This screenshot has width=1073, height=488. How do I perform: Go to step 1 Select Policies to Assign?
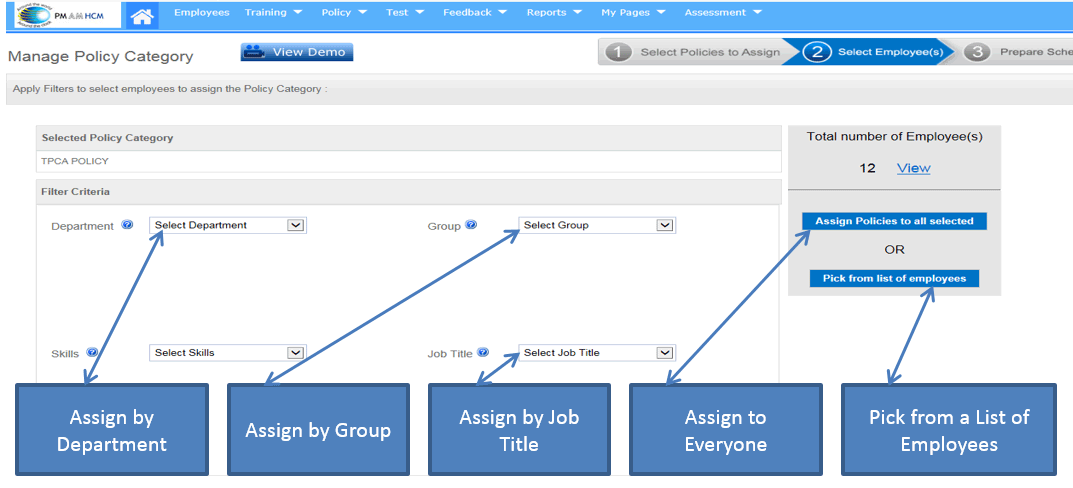(x=693, y=52)
